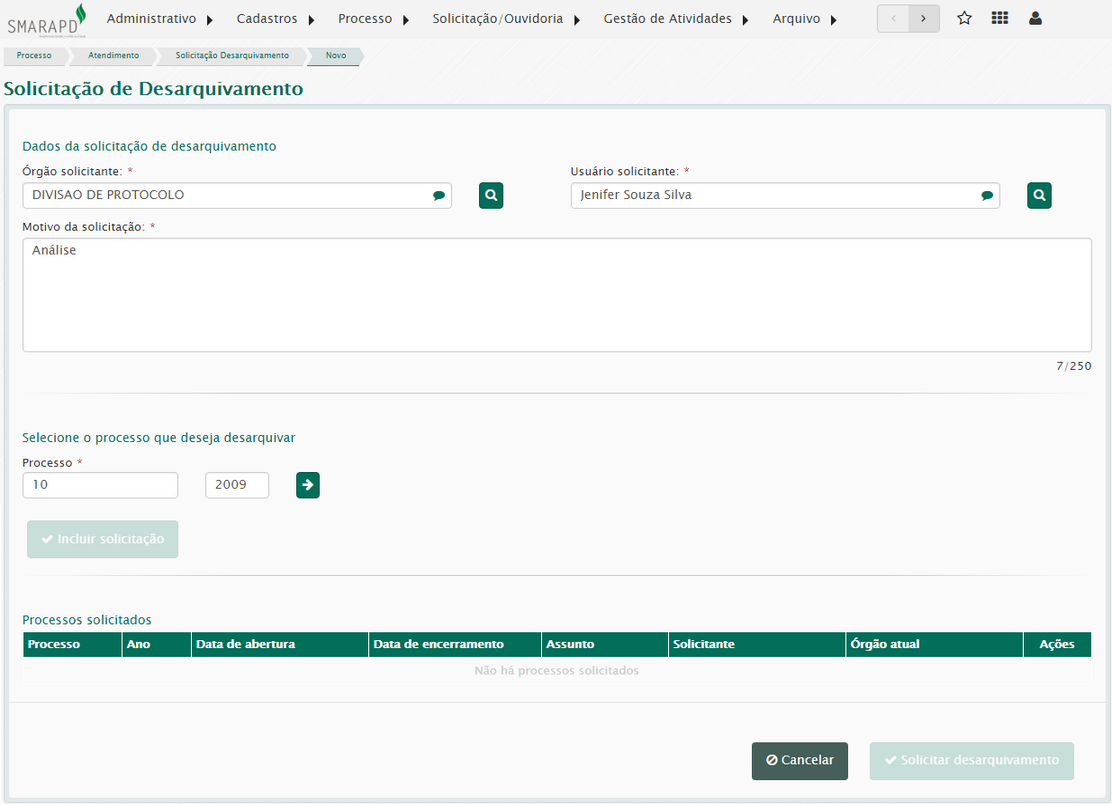Click the Cancelar button
This screenshot has height=804, width=1112.
point(799,760)
